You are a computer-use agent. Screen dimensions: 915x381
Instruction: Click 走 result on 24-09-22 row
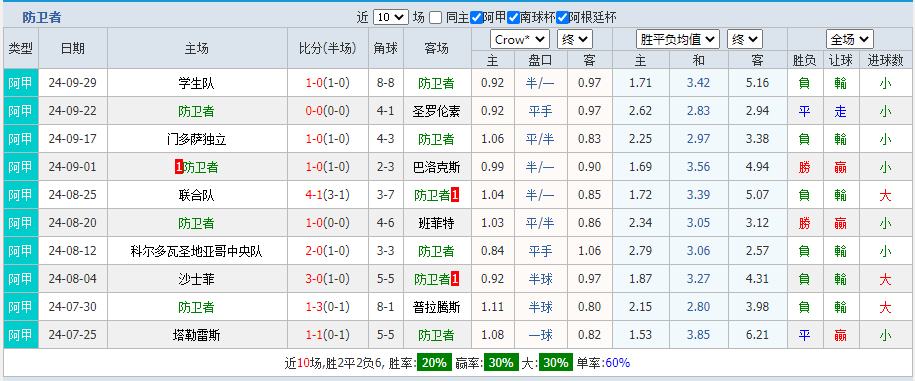click(x=840, y=111)
